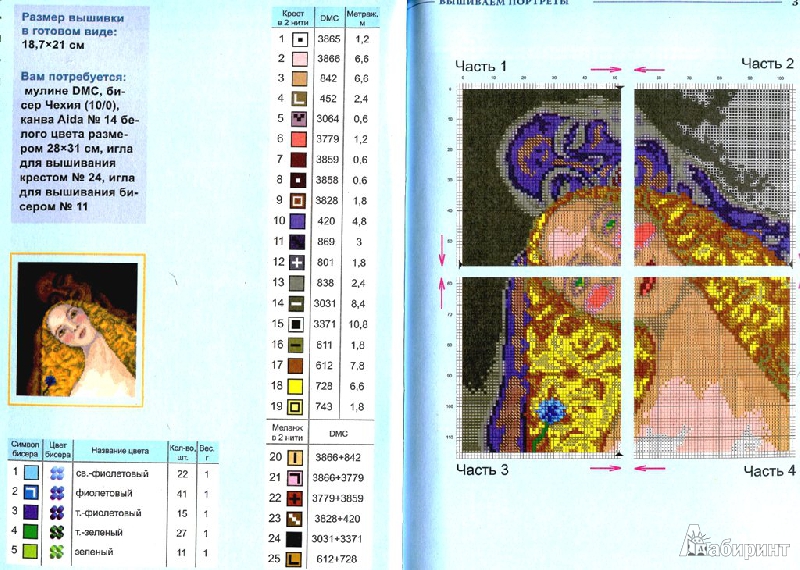The image size is (800, 570).
Task: Click the plus-symbol swatch for DMC 801
Action: [297, 263]
